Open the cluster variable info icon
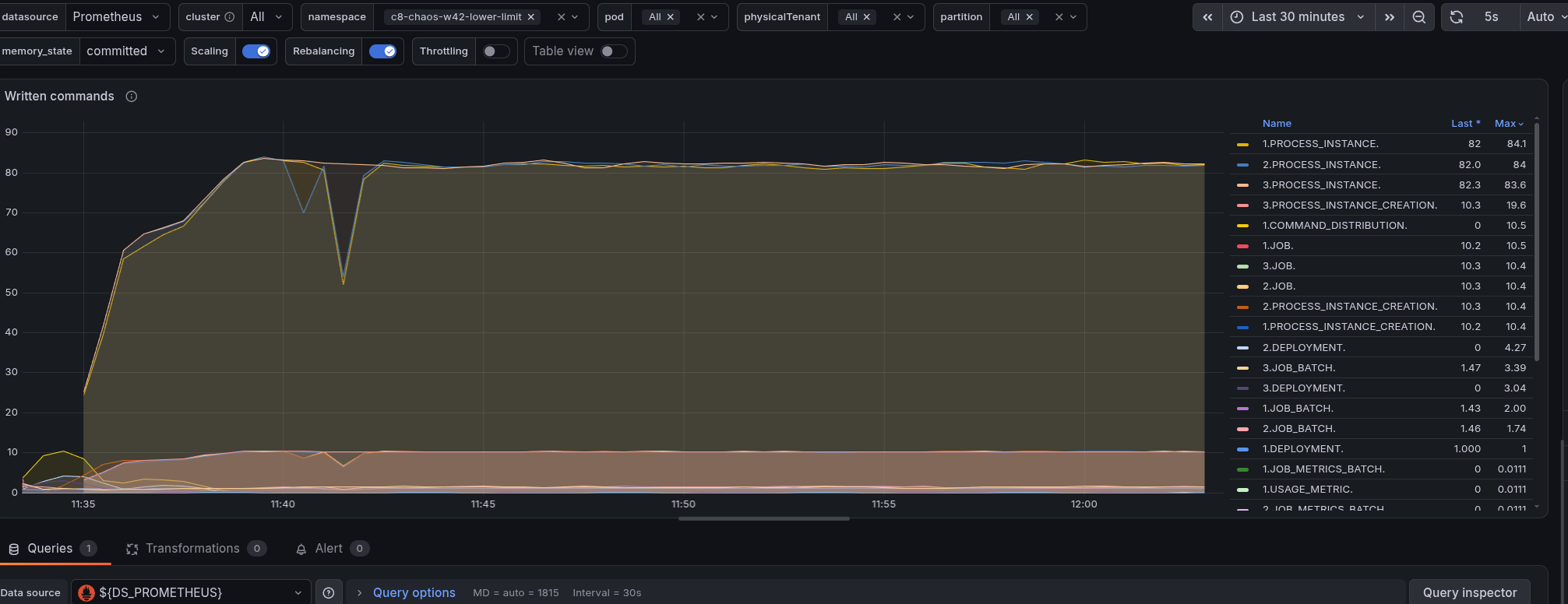1568x604 pixels. pos(230,17)
